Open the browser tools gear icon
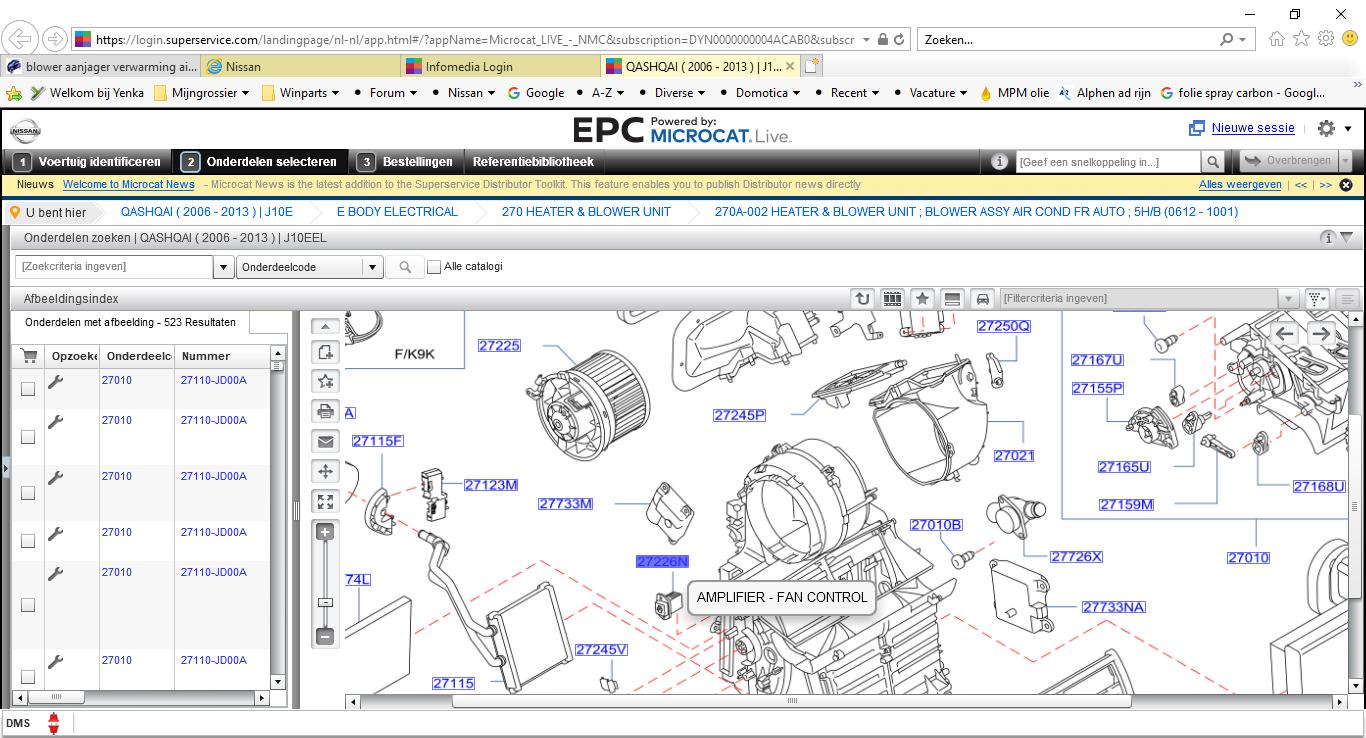This screenshot has width=1366, height=738. [1326, 39]
